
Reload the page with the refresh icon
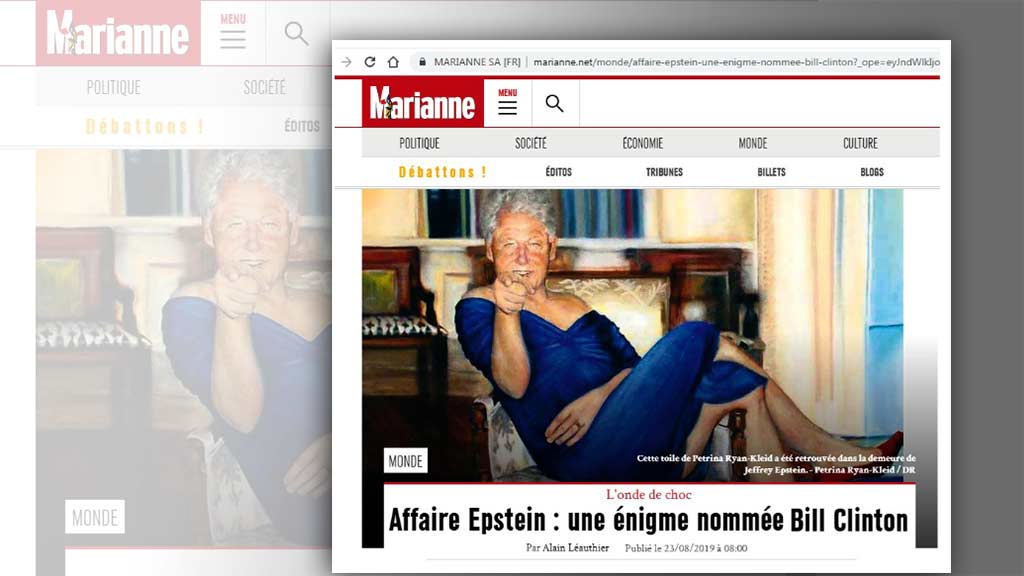click(x=370, y=62)
